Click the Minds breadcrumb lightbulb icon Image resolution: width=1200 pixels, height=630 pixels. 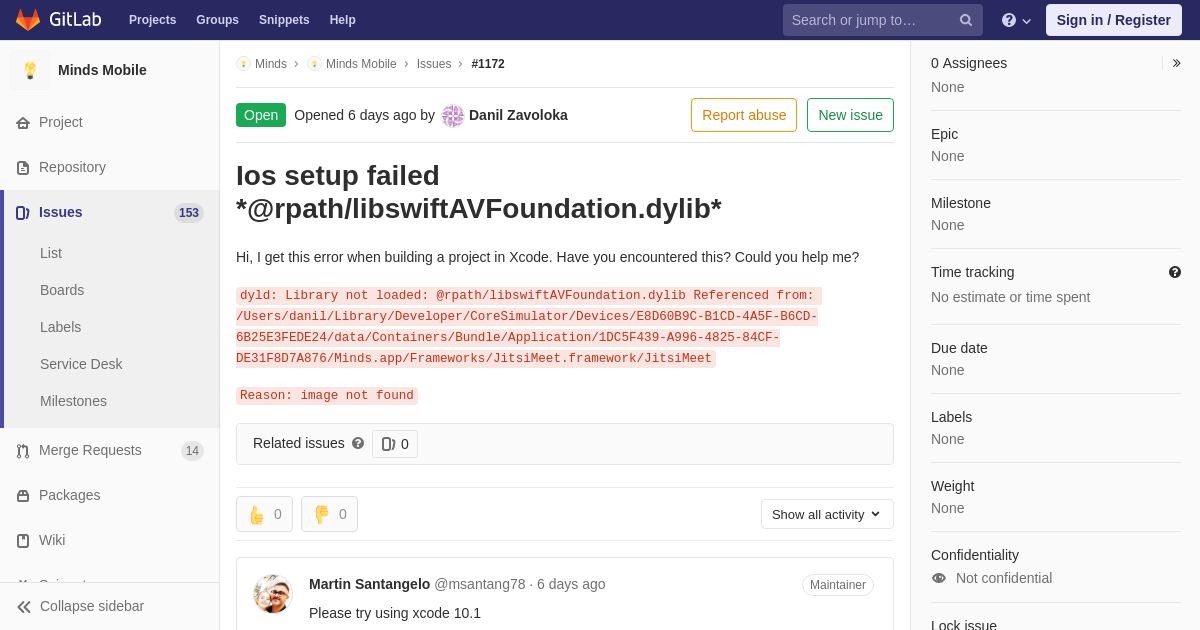[243, 64]
